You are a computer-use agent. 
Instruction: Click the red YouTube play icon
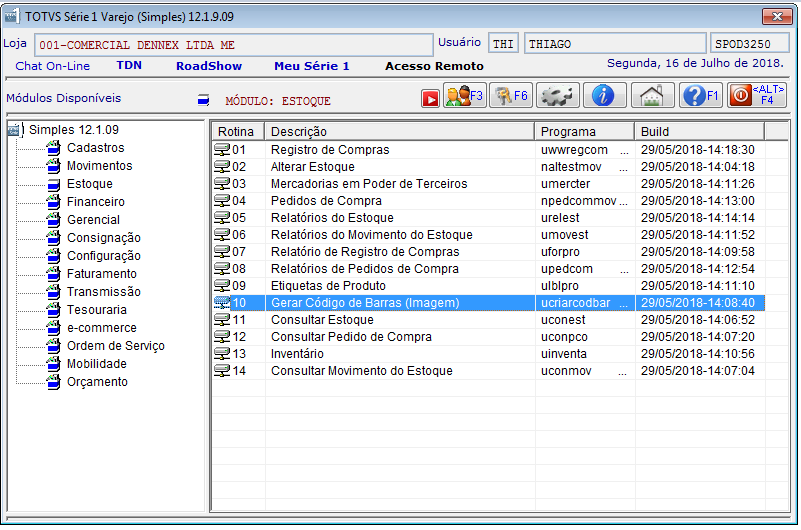click(x=430, y=99)
